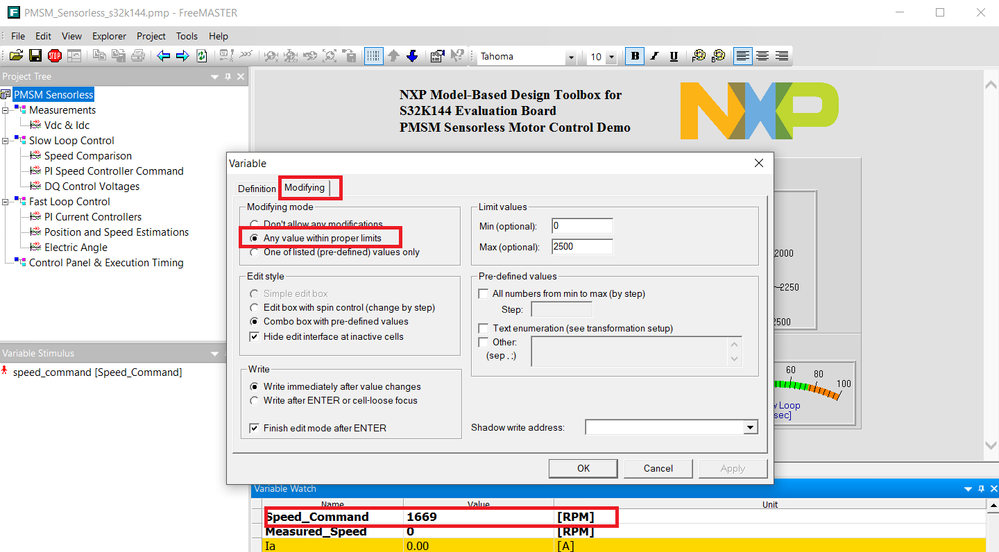Image resolution: width=999 pixels, height=552 pixels.
Task: Align text center
Action: coord(762,56)
